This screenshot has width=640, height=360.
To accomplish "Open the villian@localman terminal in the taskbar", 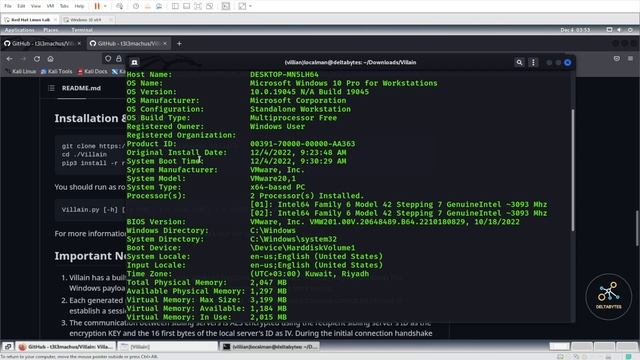I will (269, 347).
